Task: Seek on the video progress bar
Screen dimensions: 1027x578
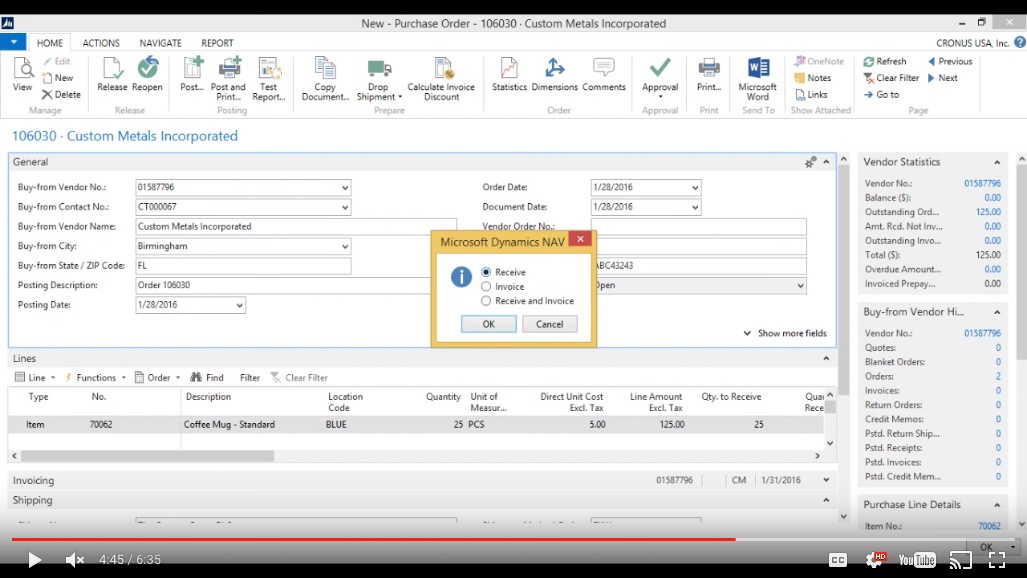Action: [514, 539]
